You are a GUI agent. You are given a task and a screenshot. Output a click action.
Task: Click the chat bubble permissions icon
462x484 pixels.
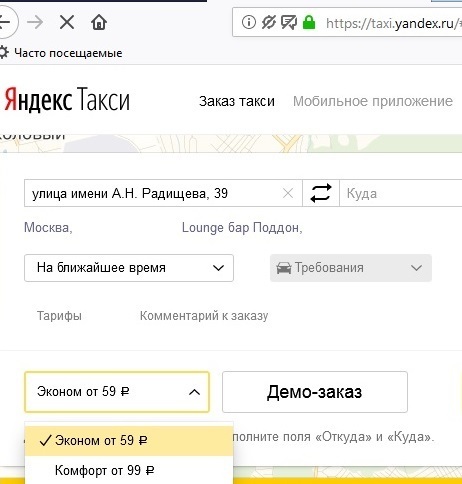pyautogui.click(x=289, y=23)
